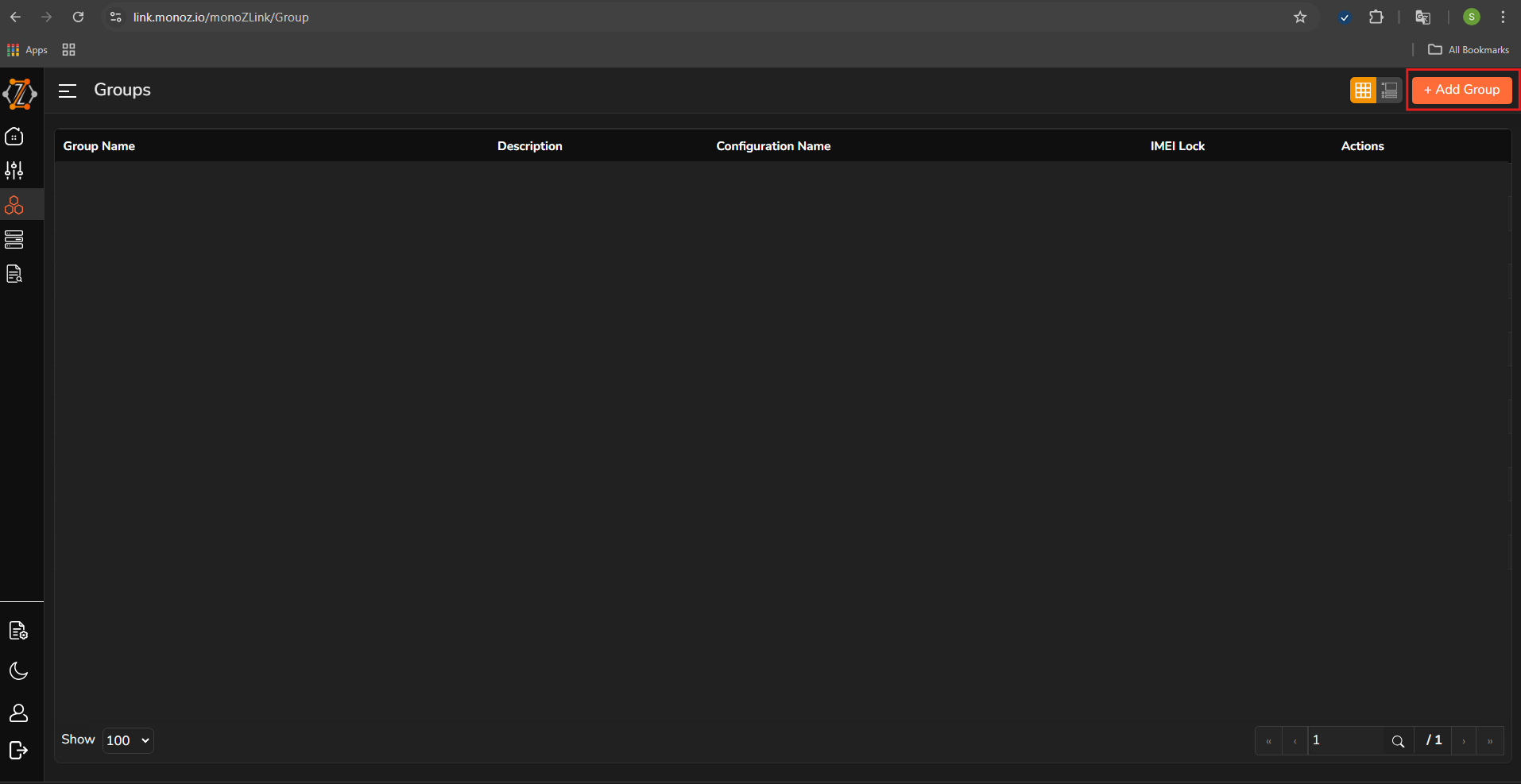1521x784 pixels.
Task: Click the Add Group button
Action: coord(1461,90)
